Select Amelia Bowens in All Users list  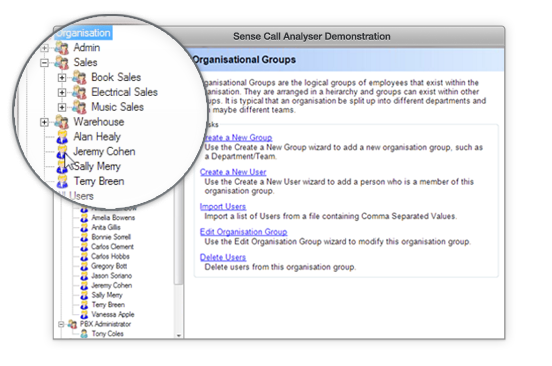tap(113, 217)
